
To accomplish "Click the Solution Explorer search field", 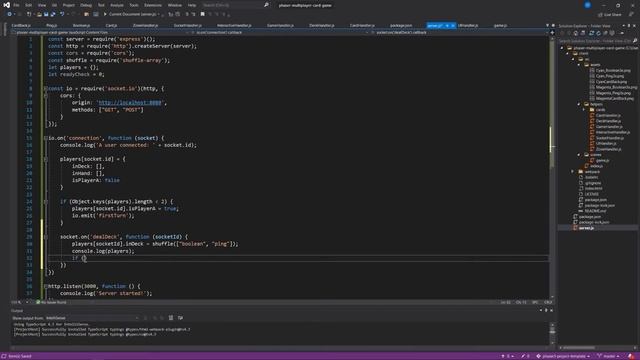I will click(x=598, y=41).
